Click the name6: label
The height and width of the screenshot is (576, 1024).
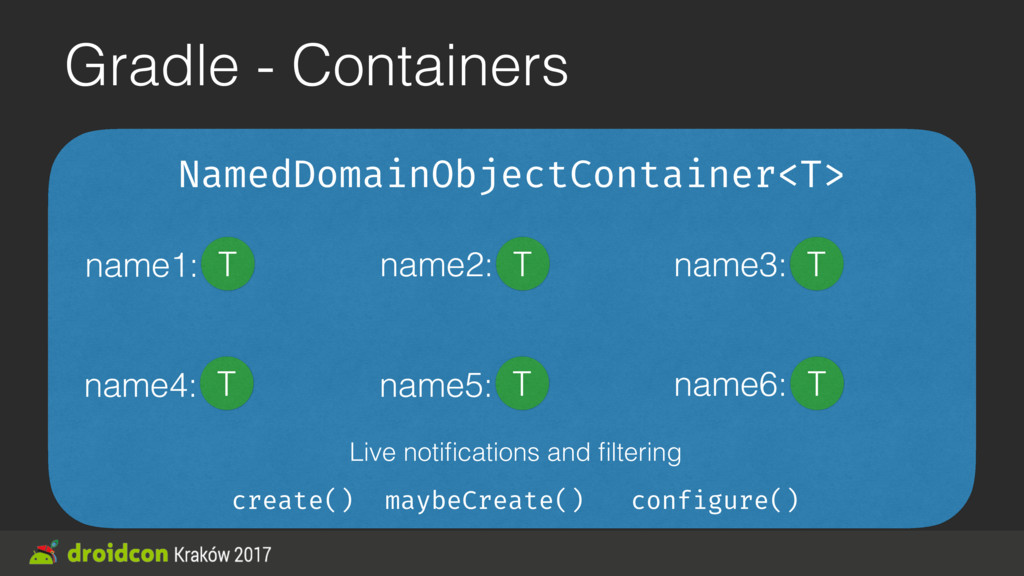tap(730, 385)
